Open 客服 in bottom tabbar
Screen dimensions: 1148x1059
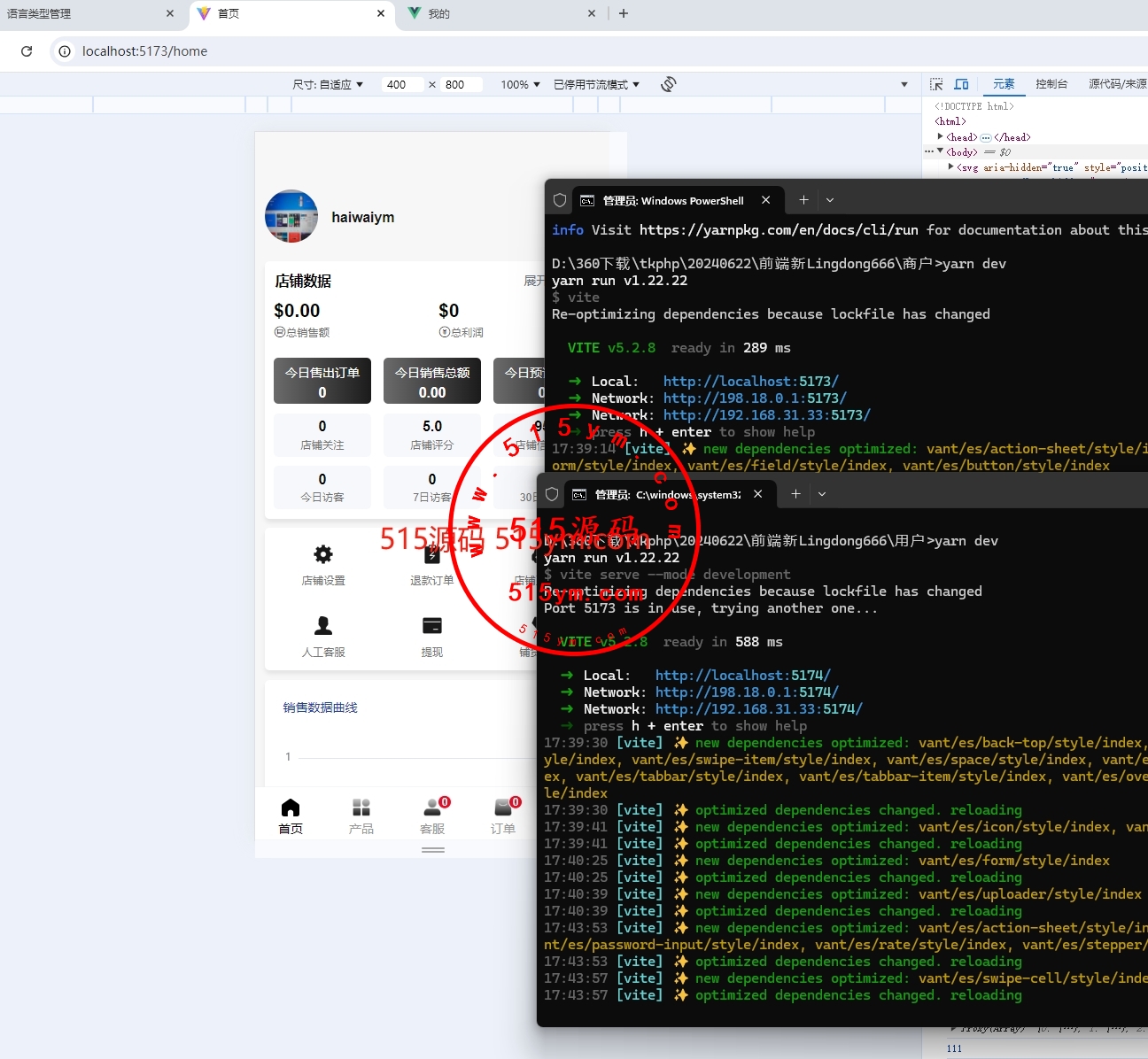[x=432, y=816]
